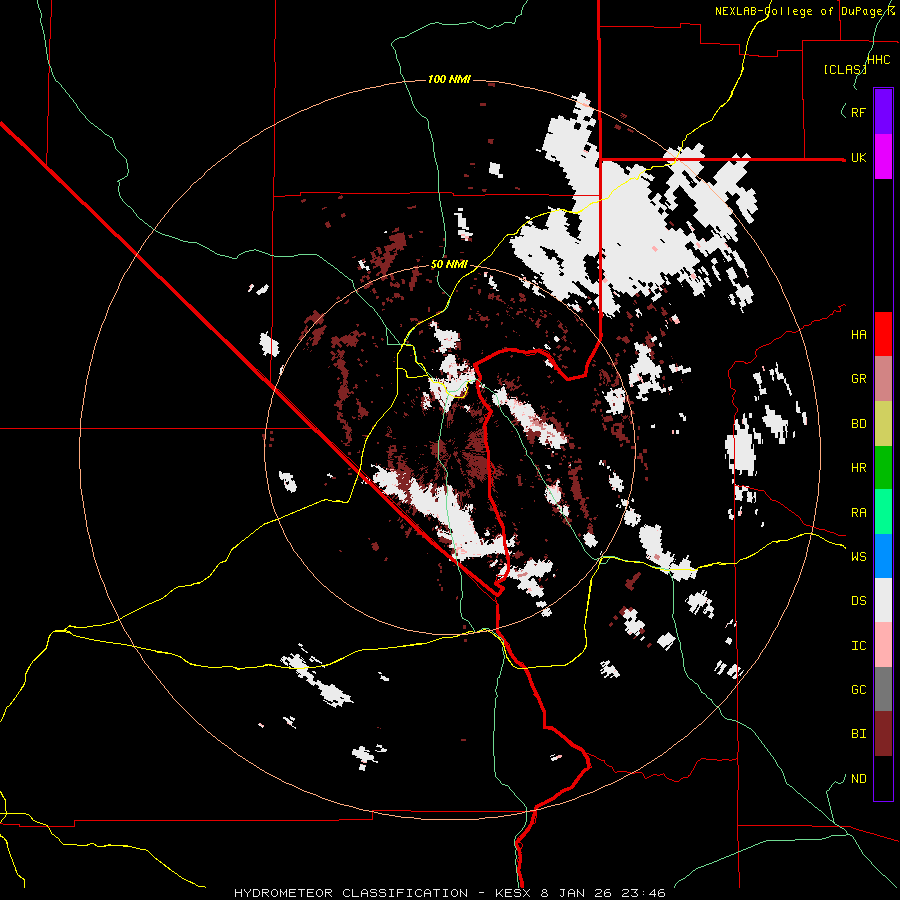Click the "WS" legend label

pos(858,557)
